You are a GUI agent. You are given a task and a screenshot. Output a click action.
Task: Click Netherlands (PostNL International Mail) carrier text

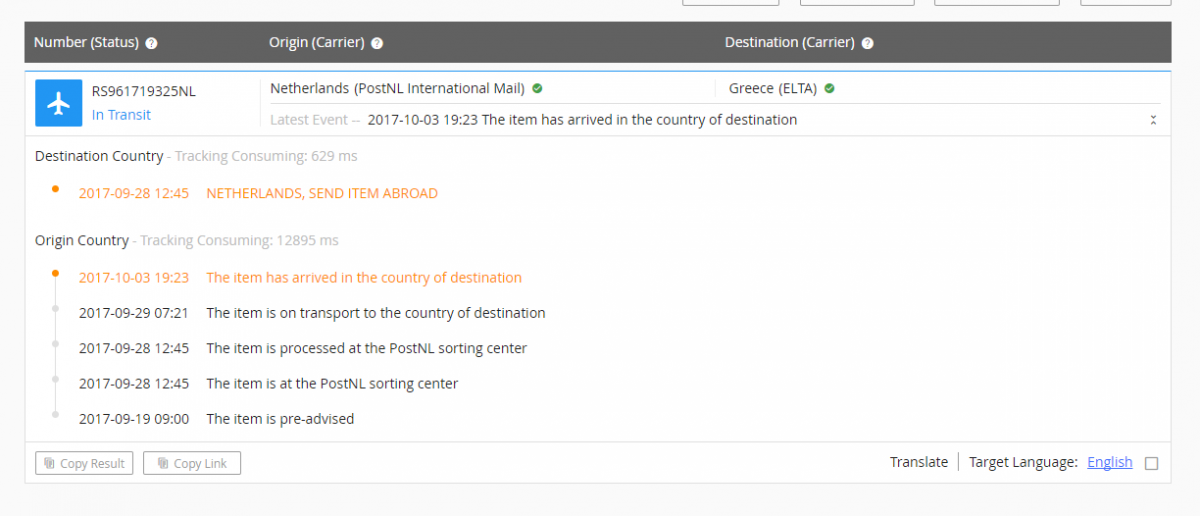click(397, 88)
